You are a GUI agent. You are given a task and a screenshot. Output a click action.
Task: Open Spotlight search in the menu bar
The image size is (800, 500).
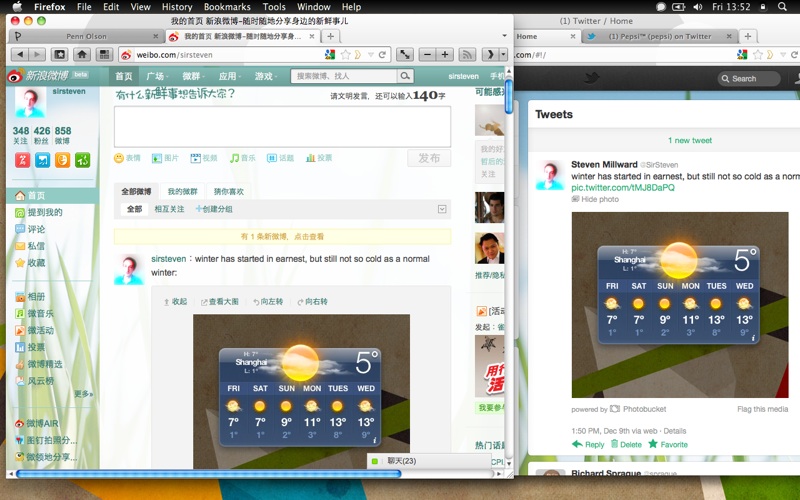tap(782, 7)
